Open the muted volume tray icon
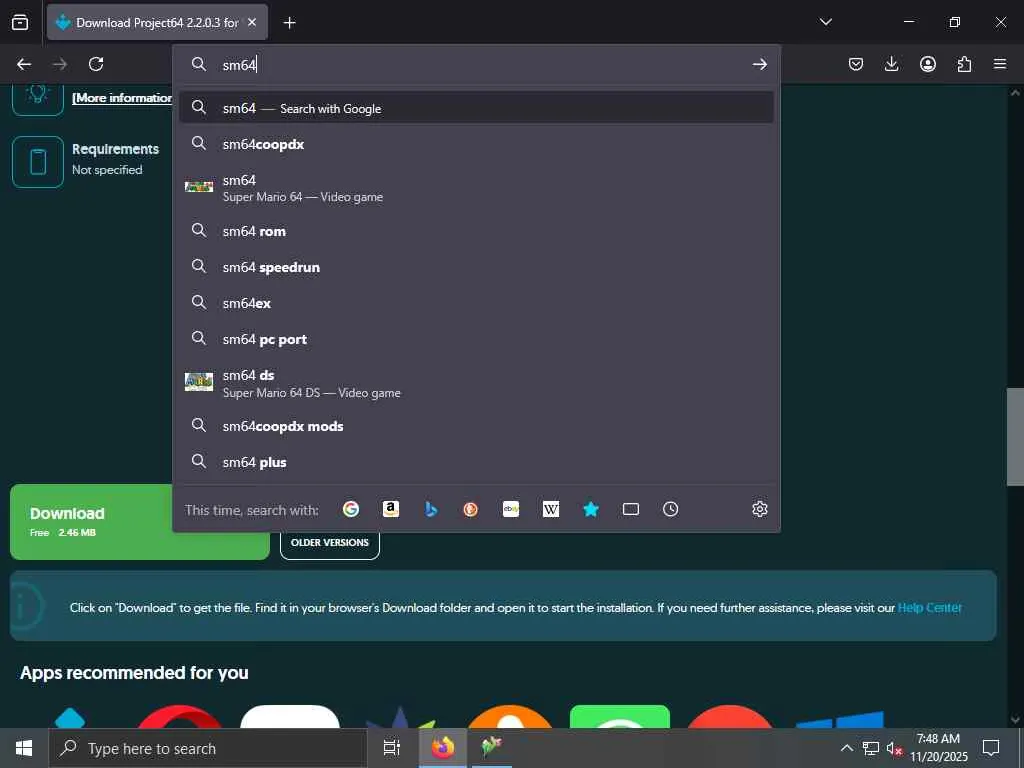 point(894,748)
